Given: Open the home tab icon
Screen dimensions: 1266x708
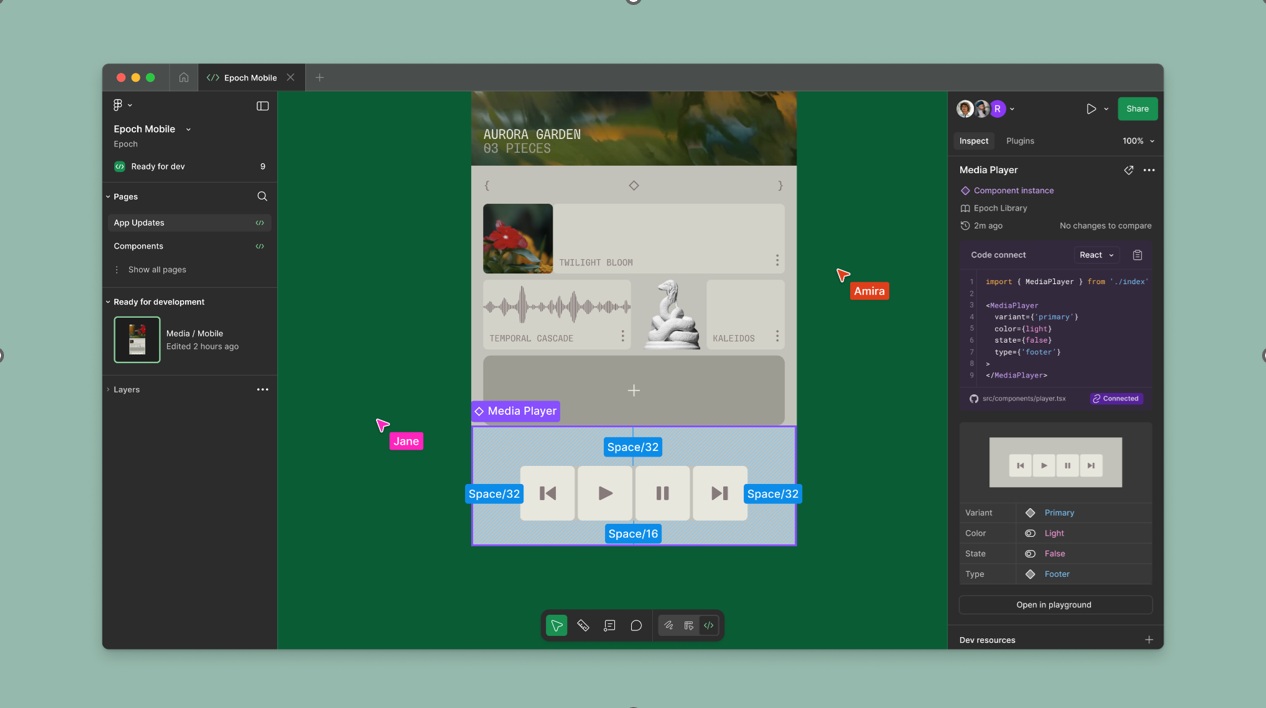Looking at the screenshot, I should (184, 78).
